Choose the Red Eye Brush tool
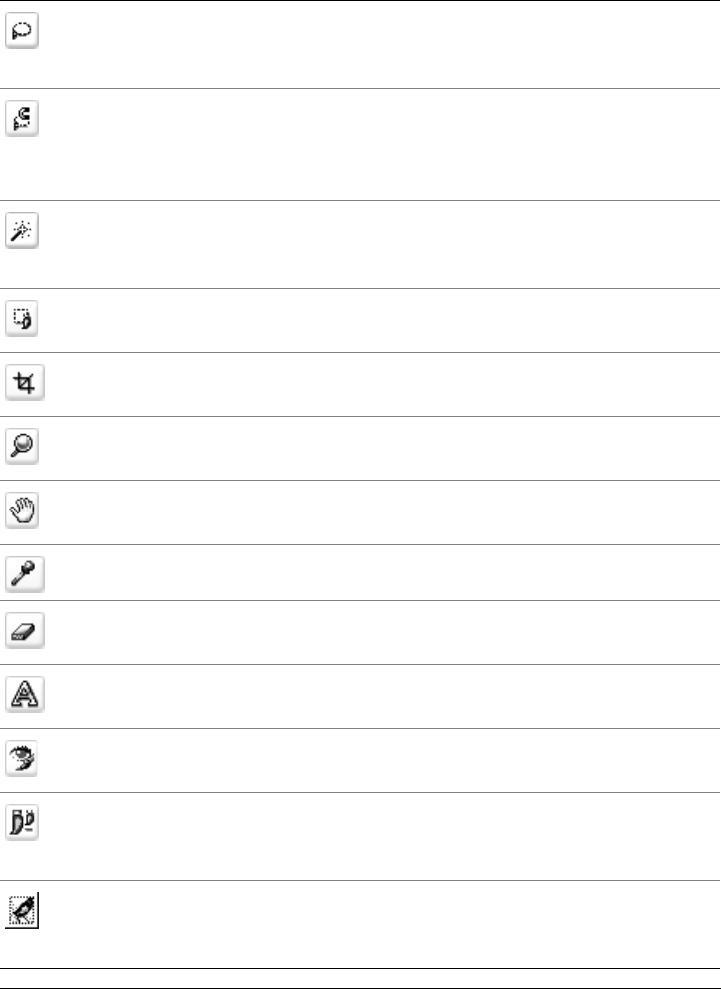 pos(22,758)
